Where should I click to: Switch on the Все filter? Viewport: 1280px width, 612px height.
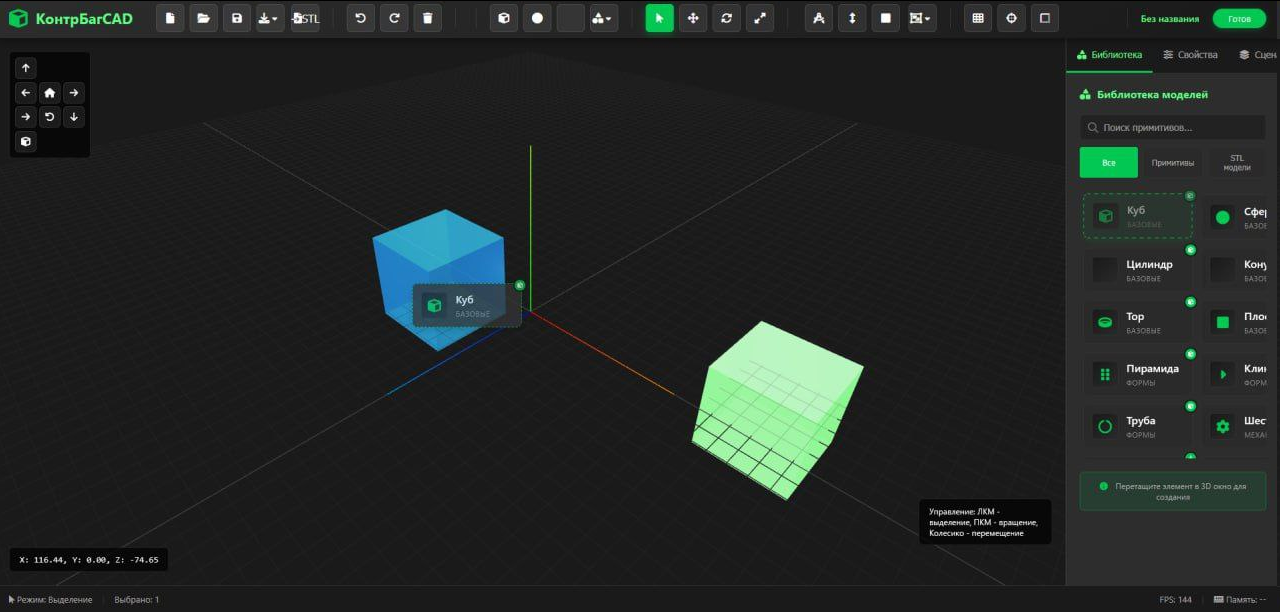1108,161
